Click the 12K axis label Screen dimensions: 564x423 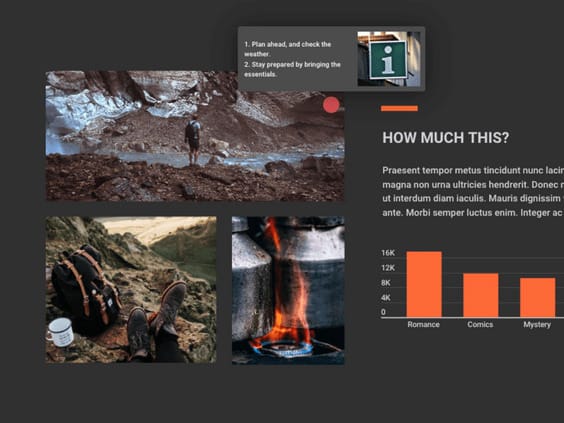point(388,268)
